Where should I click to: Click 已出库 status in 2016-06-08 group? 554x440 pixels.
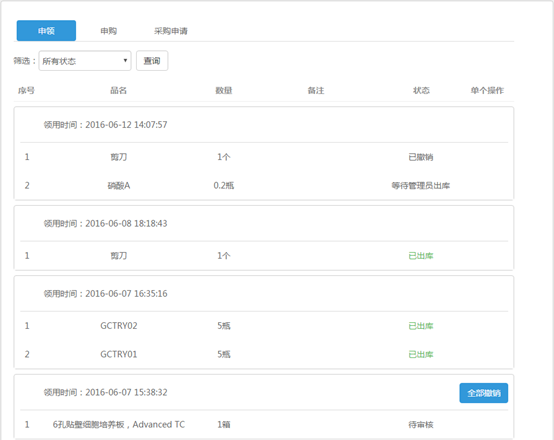(x=421, y=256)
